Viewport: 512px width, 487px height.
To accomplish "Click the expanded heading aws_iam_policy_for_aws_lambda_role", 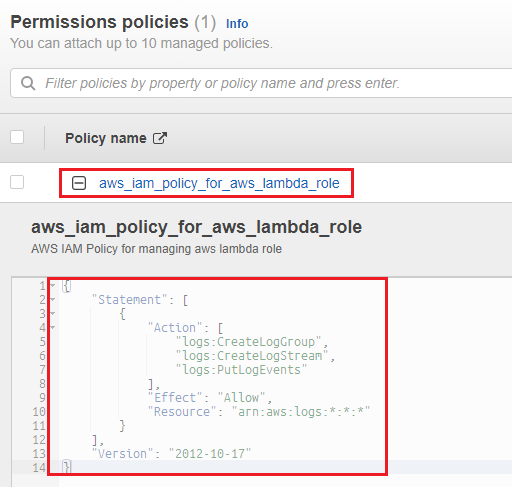I will 196,227.
